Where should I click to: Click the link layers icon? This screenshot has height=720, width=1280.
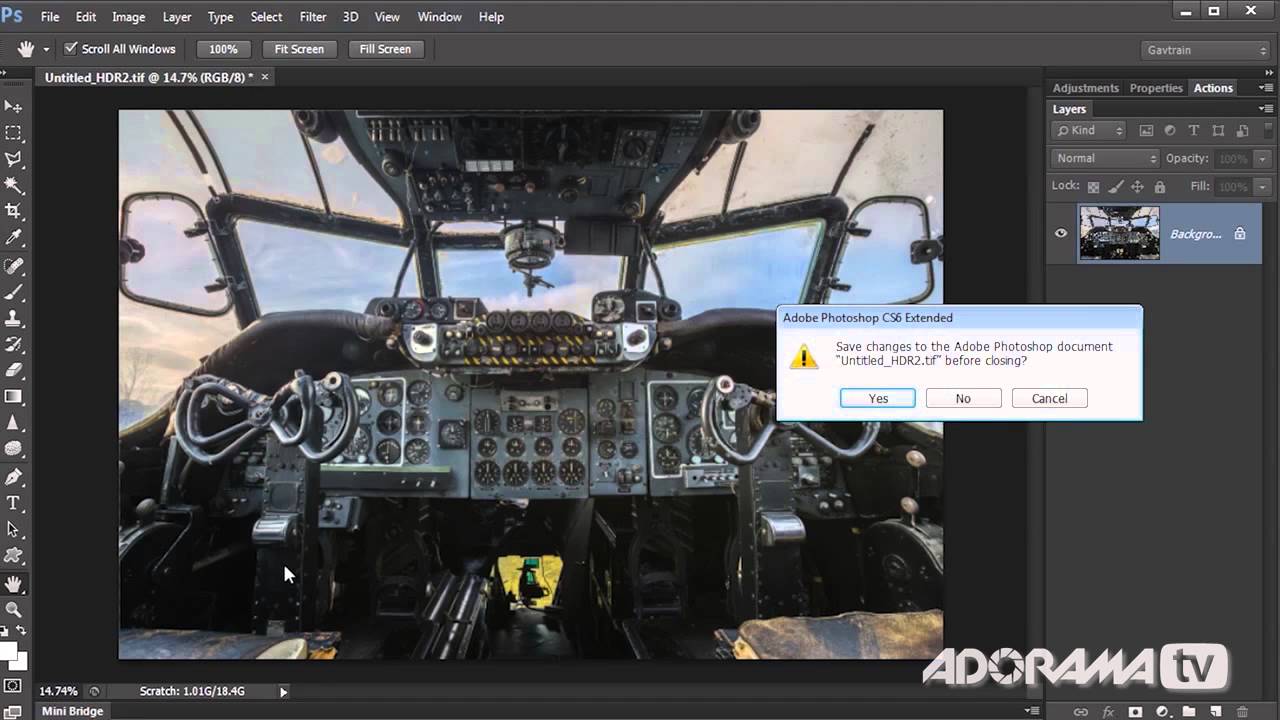1081,711
